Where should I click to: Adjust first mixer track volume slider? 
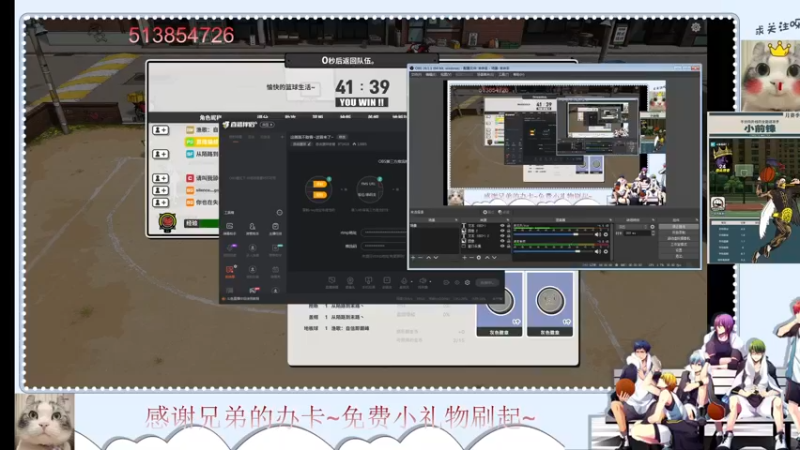(x=554, y=234)
